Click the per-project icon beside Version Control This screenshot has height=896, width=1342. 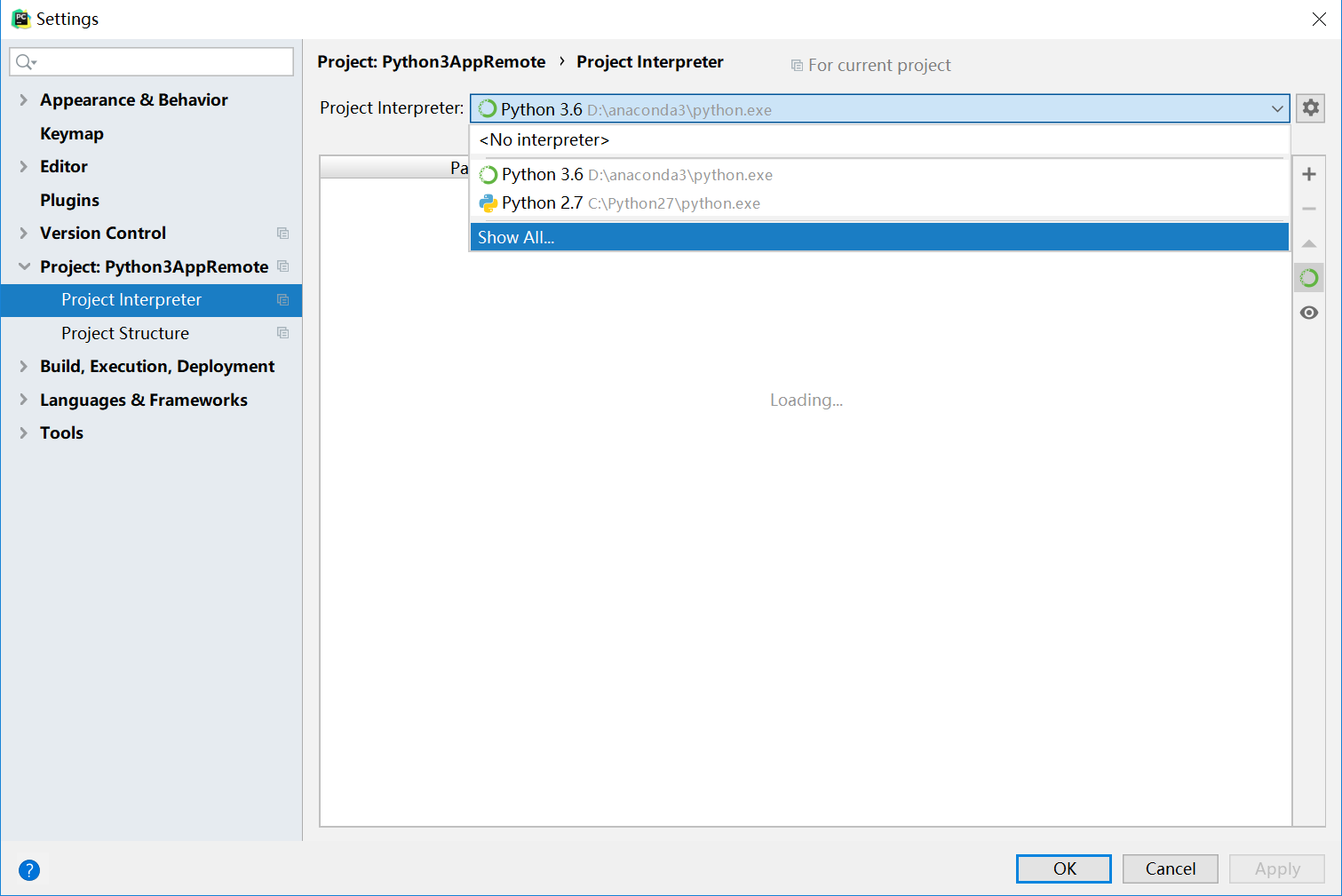tap(282, 234)
